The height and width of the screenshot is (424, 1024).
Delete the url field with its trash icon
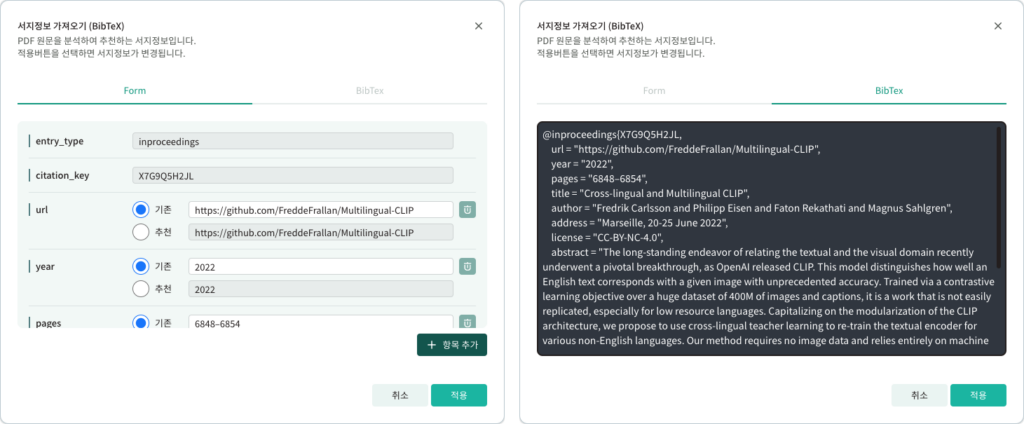[x=467, y=210]
